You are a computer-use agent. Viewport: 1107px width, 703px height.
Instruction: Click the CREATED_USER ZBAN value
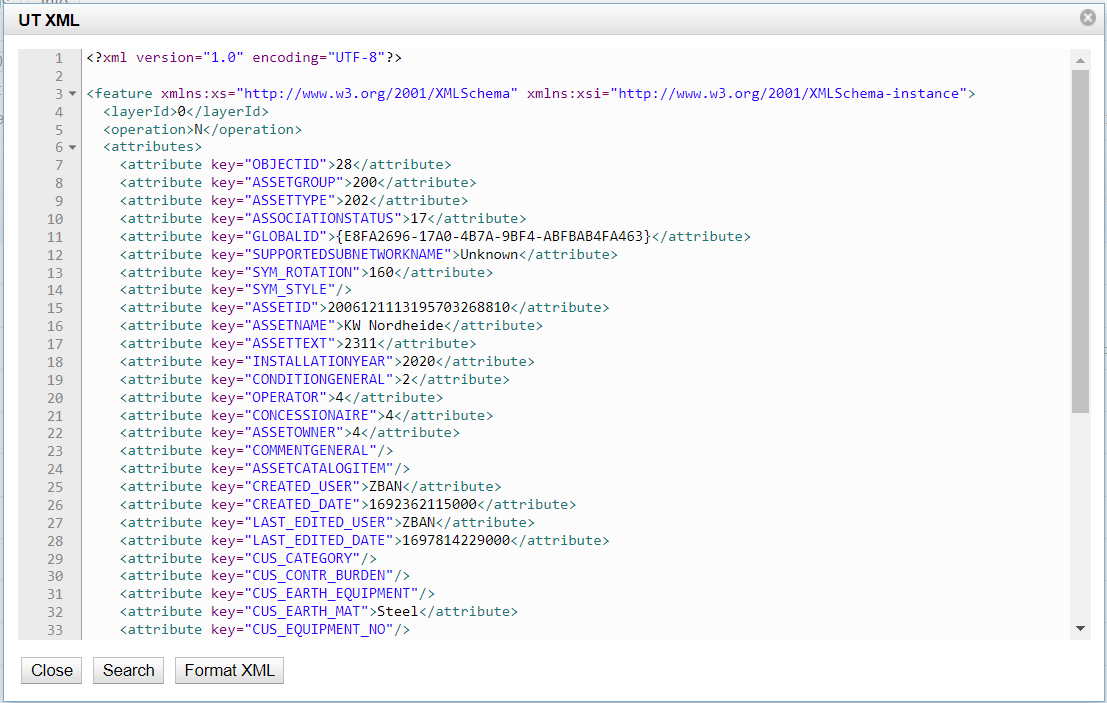[x=385, y=487]
